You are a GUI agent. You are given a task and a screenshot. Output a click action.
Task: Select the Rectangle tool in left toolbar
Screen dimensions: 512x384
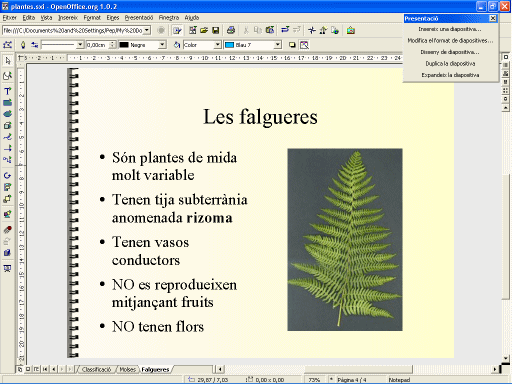7,102
